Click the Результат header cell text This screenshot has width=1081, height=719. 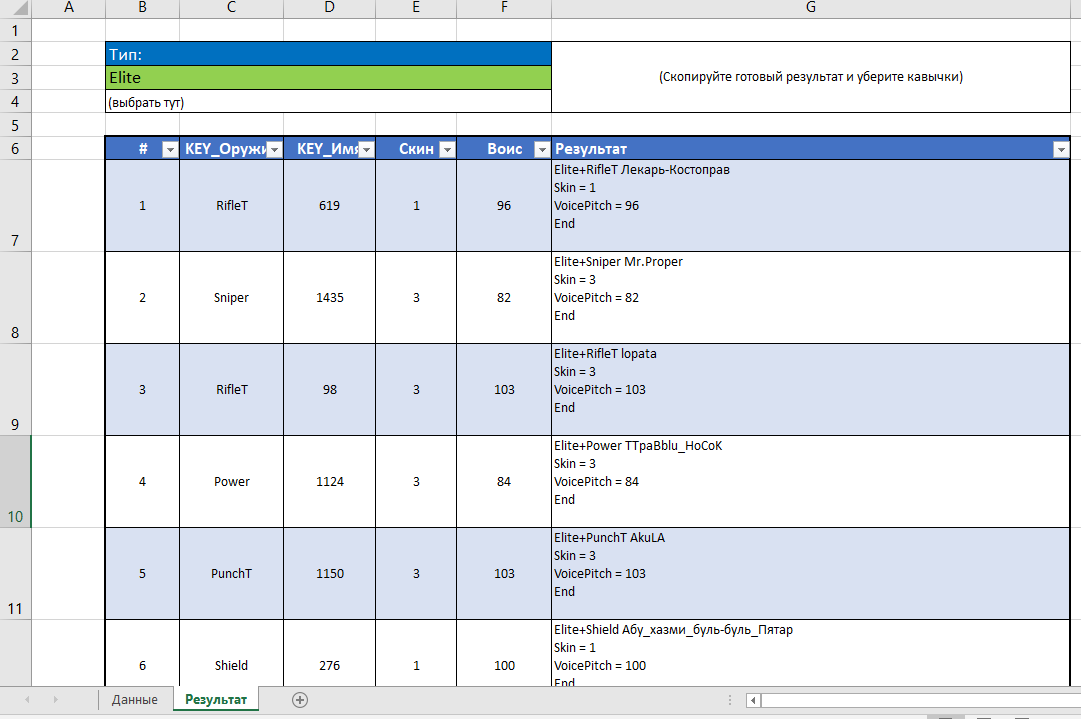(591, 149)
